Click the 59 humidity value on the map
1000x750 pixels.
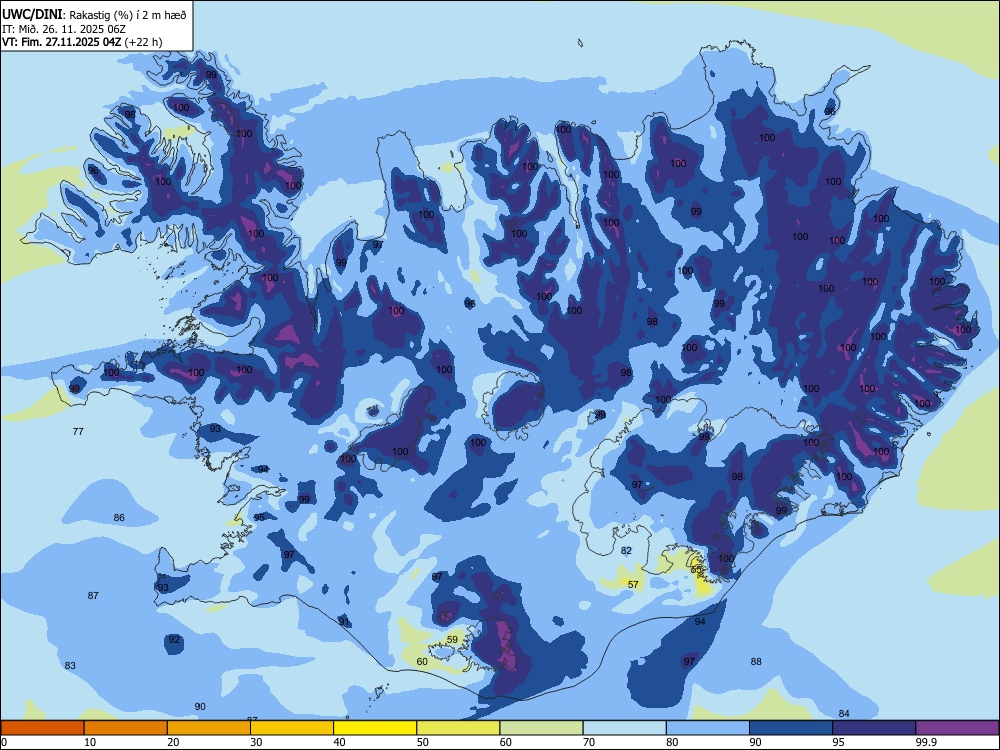[x=452, y=639]
